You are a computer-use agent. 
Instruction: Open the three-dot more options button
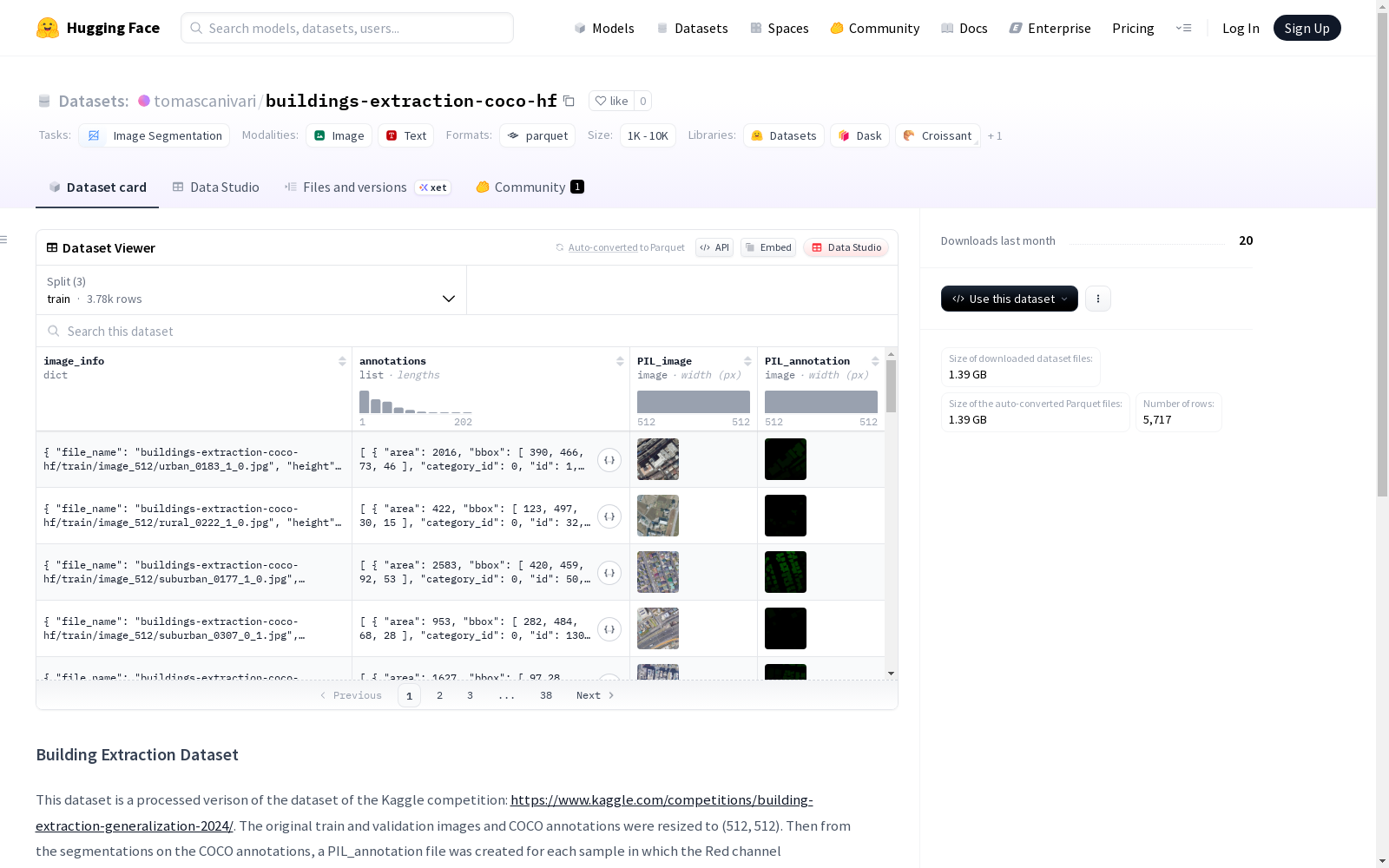coord(1098,299)
